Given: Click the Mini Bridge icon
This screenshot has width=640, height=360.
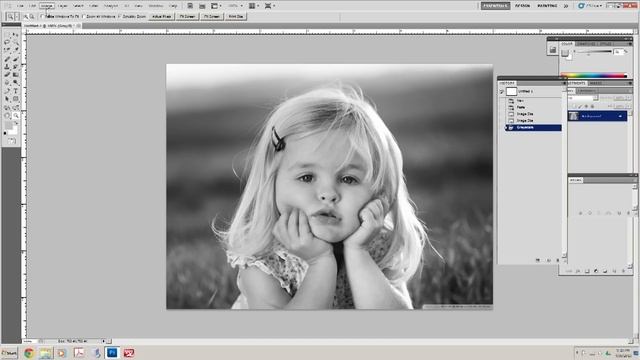Looking at the screenshot, I should tap(202, 6).
